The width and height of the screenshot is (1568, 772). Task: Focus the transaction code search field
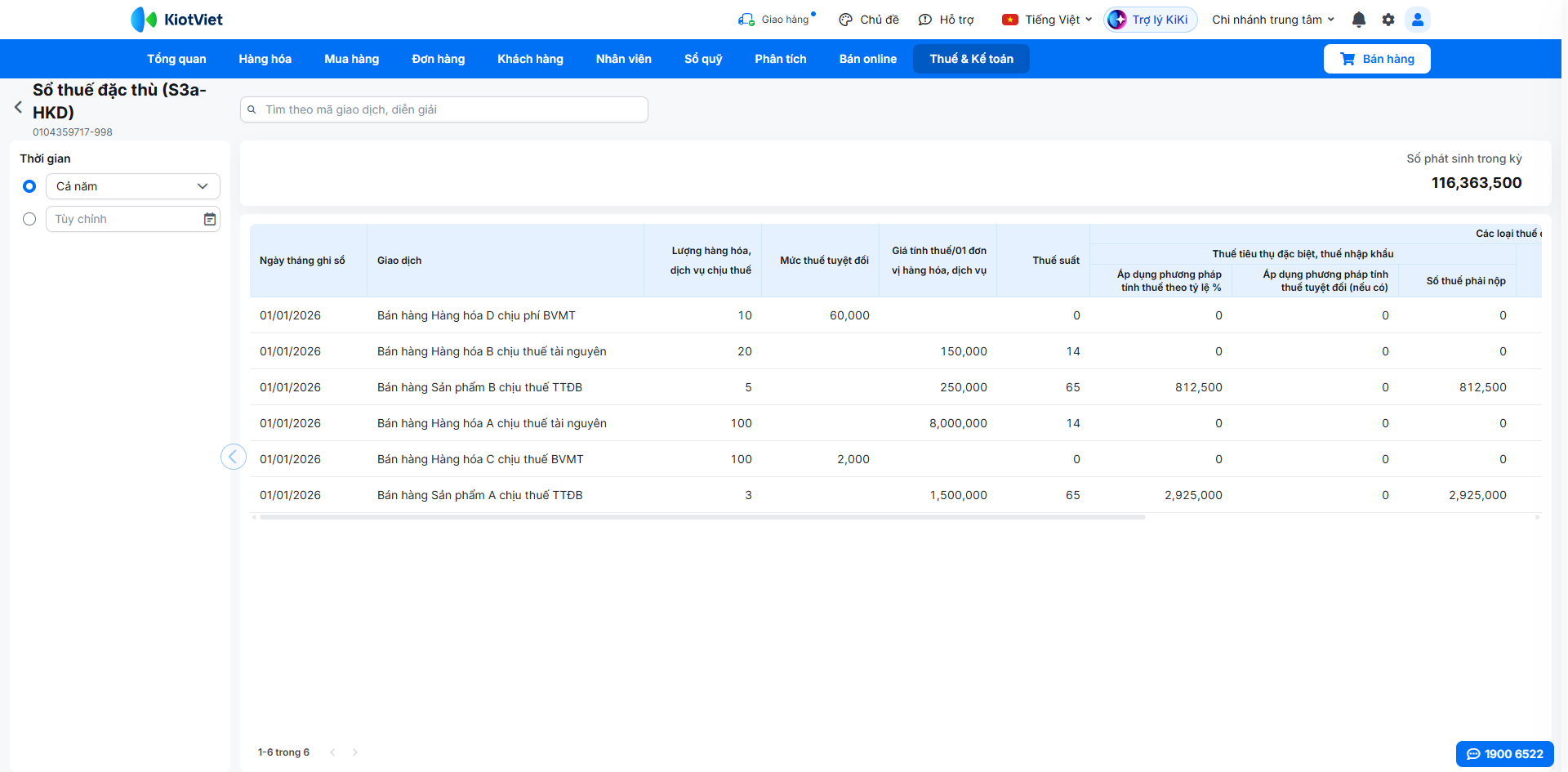click(x=444, y=109)
